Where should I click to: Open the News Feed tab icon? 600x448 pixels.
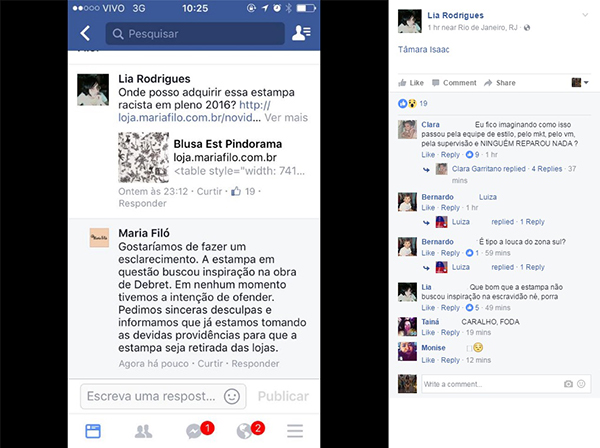(93, 431)
